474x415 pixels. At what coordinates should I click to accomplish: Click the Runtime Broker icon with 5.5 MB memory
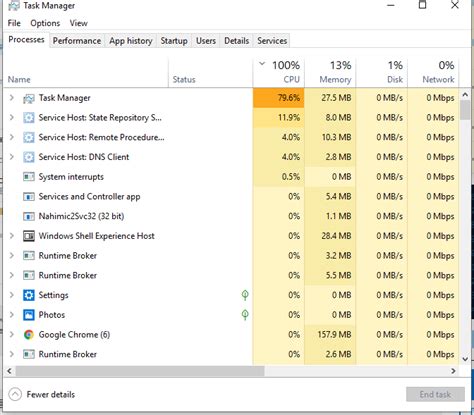point(29,275)
